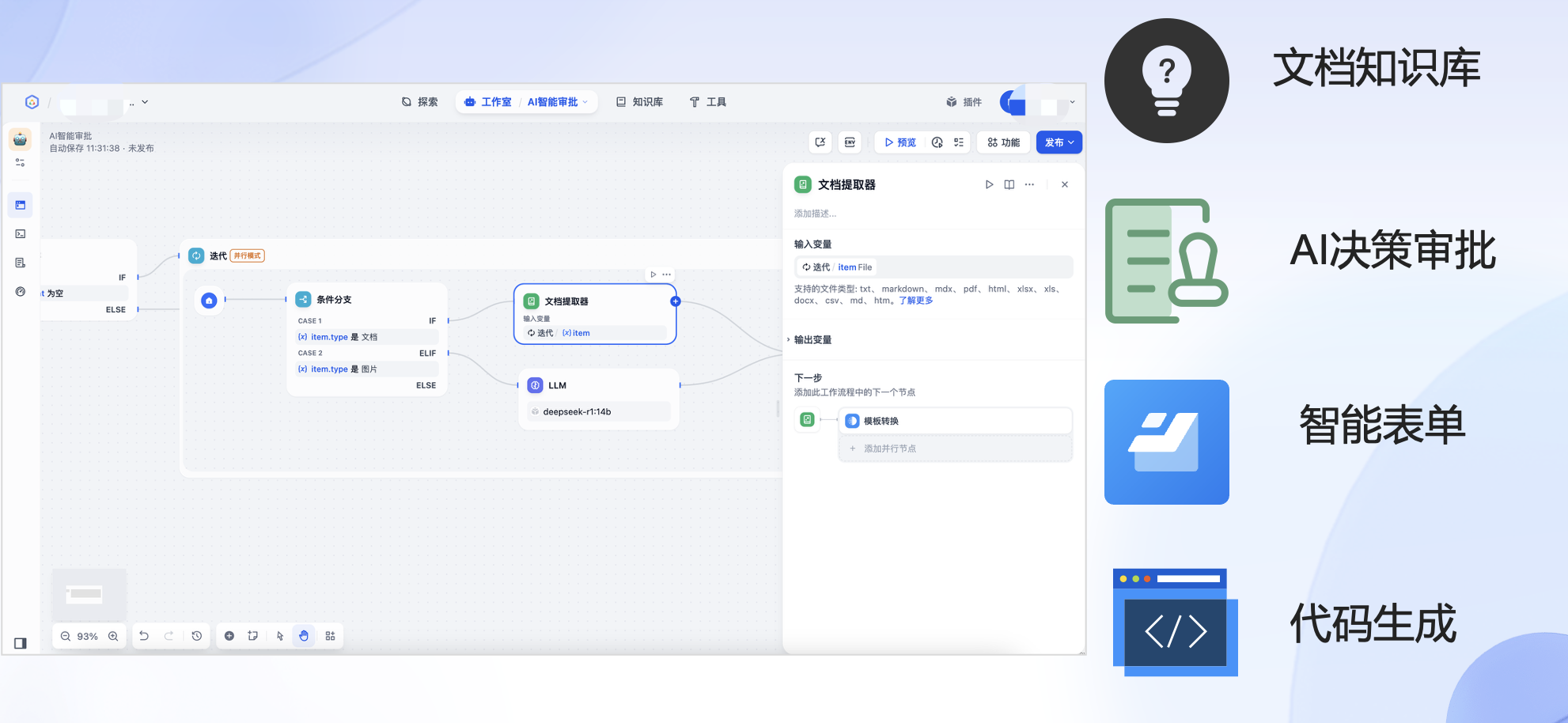Switch to pointer mode arrow tool
Screen dimensions: 1568x723
pyautogui.click(x=280, y=636)
